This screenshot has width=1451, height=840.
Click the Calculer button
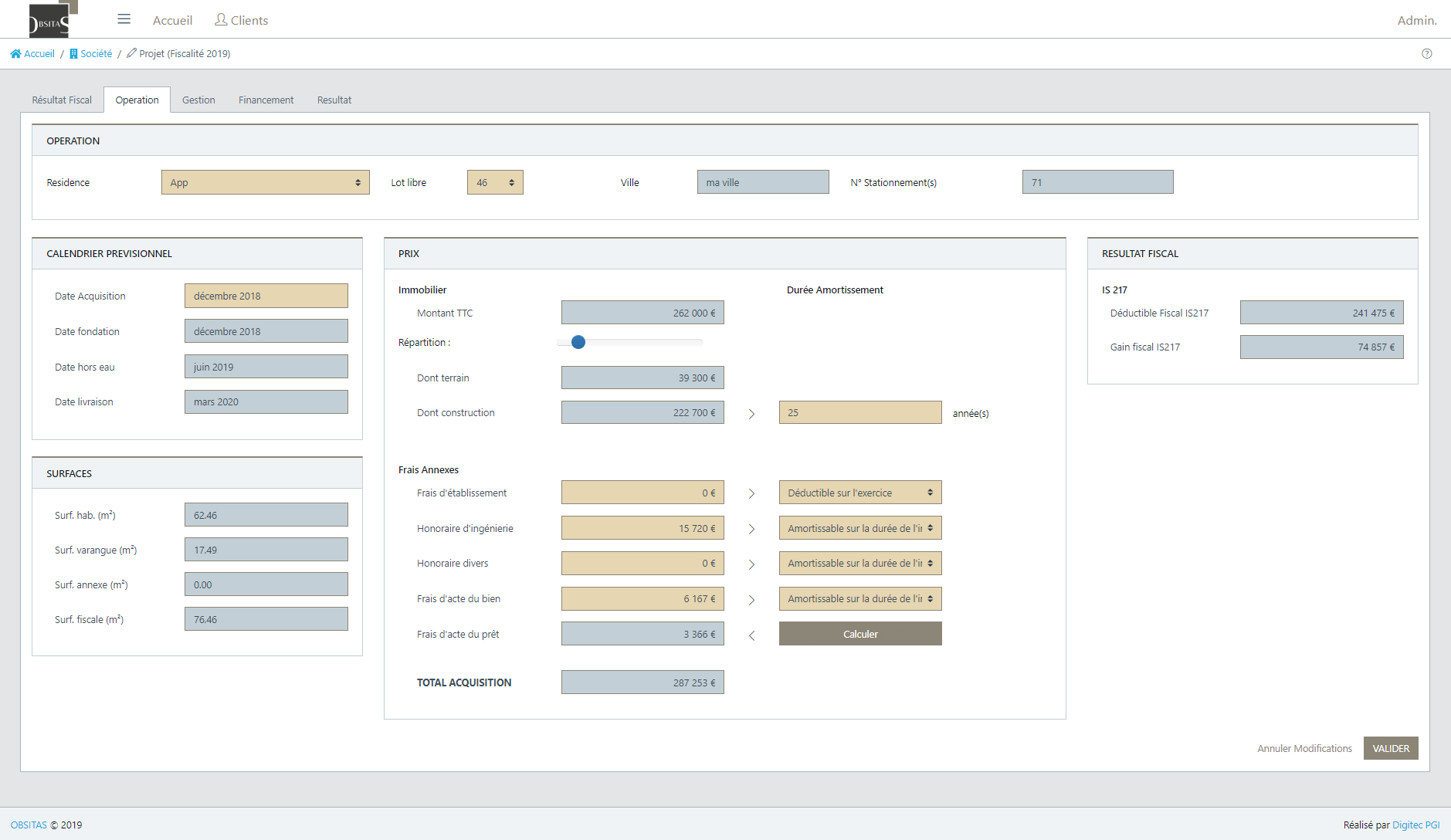859,634
